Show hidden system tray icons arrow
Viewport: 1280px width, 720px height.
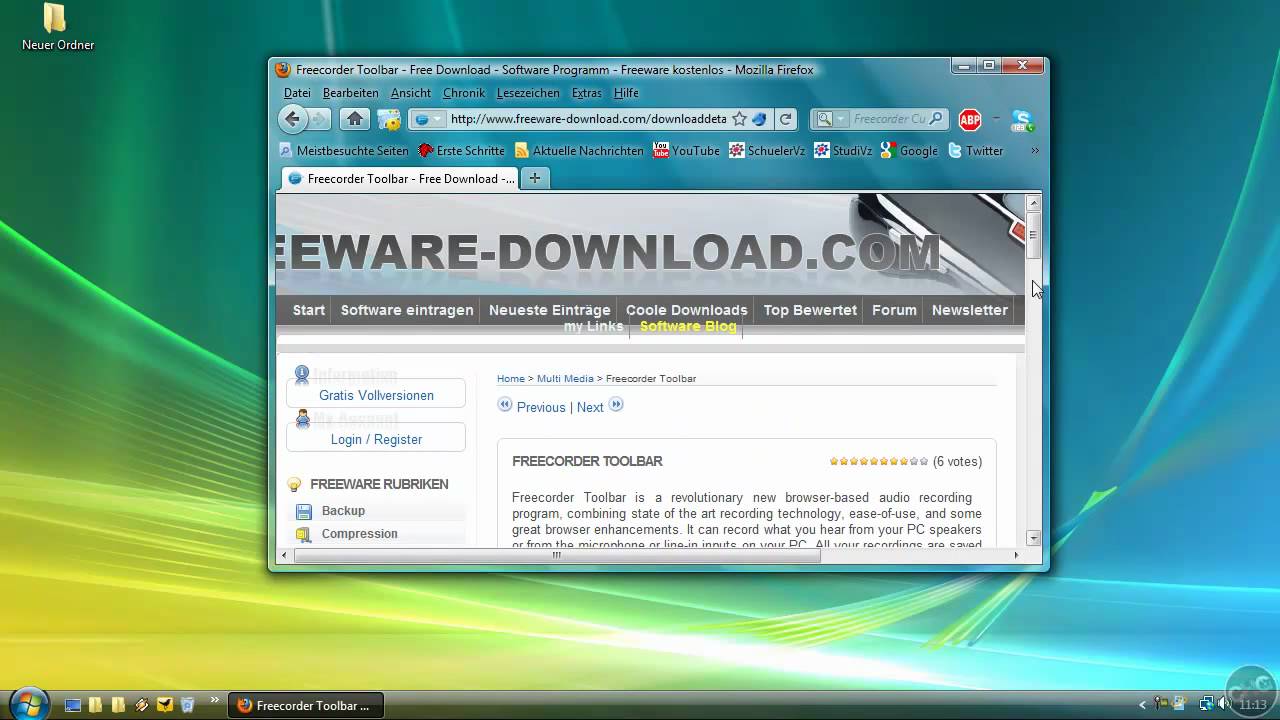point(1143,705)
